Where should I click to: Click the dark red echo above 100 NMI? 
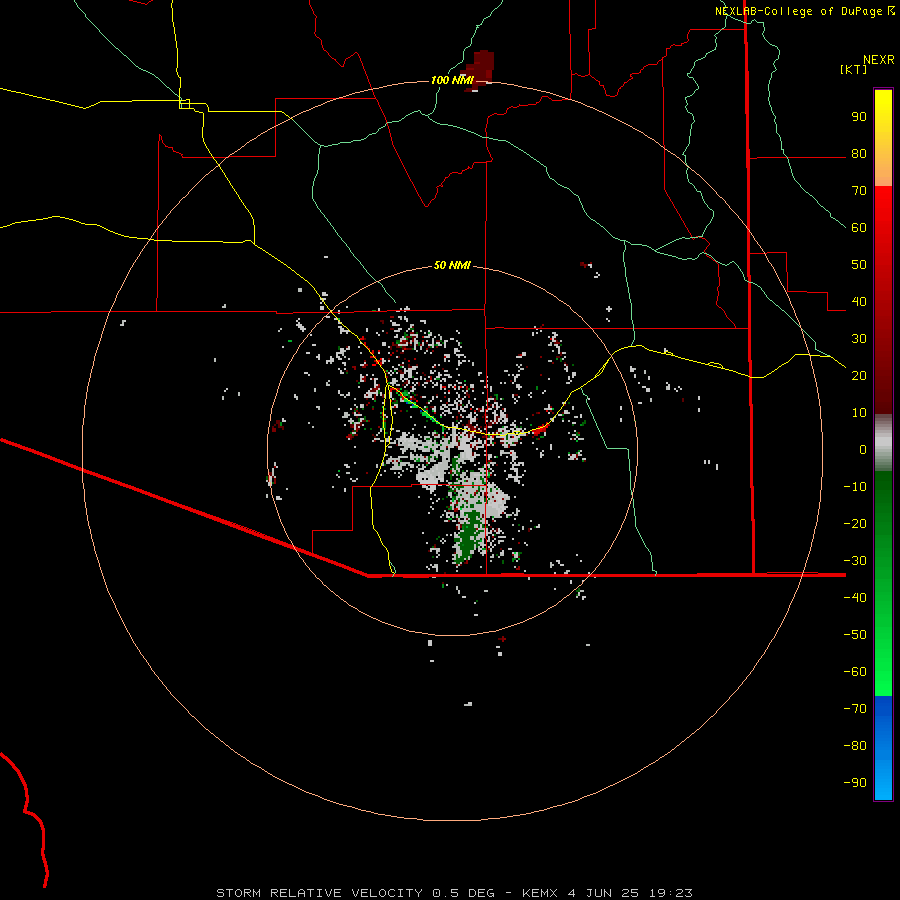(x=481, y=69)
